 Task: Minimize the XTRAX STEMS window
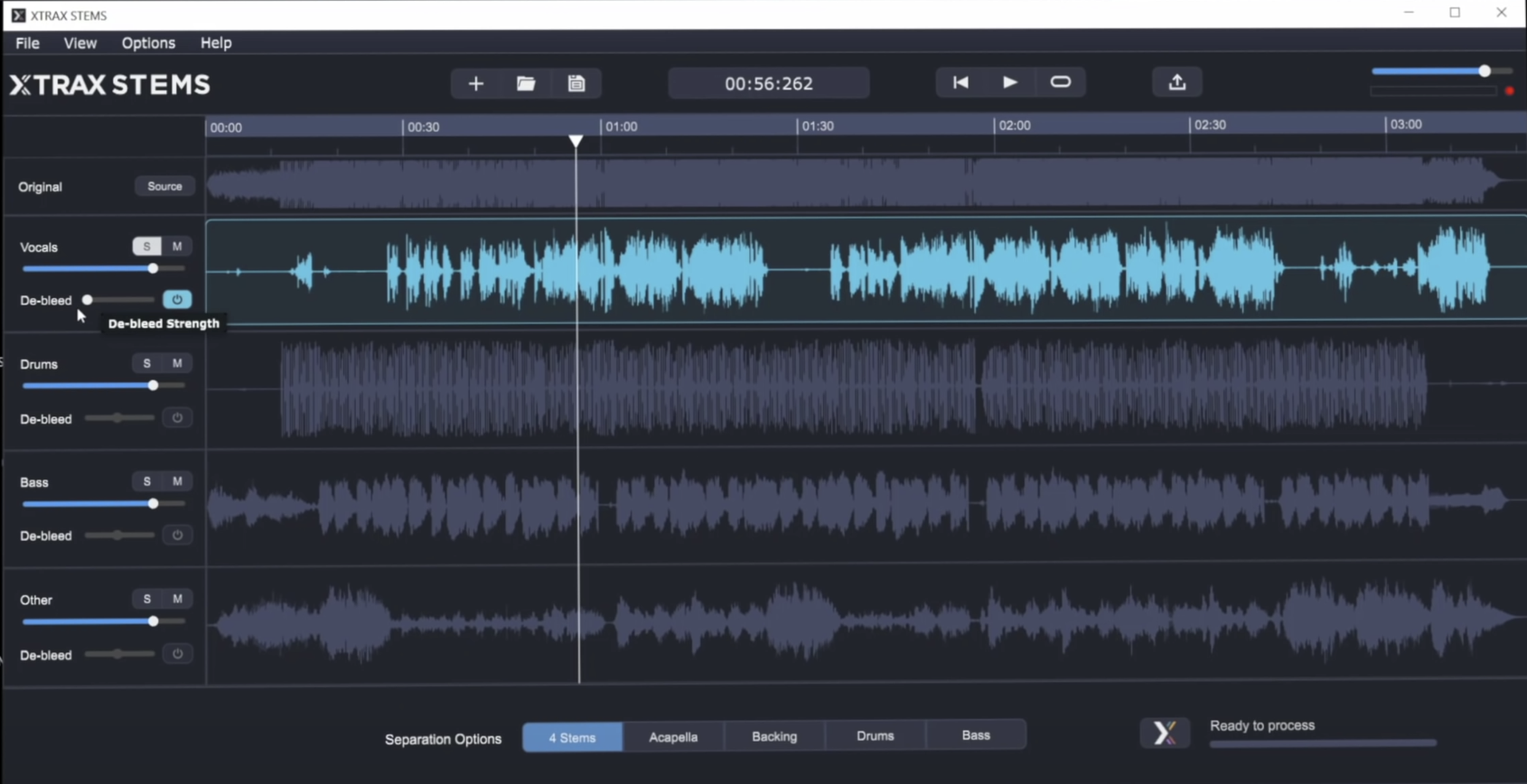coord(1409,13)
